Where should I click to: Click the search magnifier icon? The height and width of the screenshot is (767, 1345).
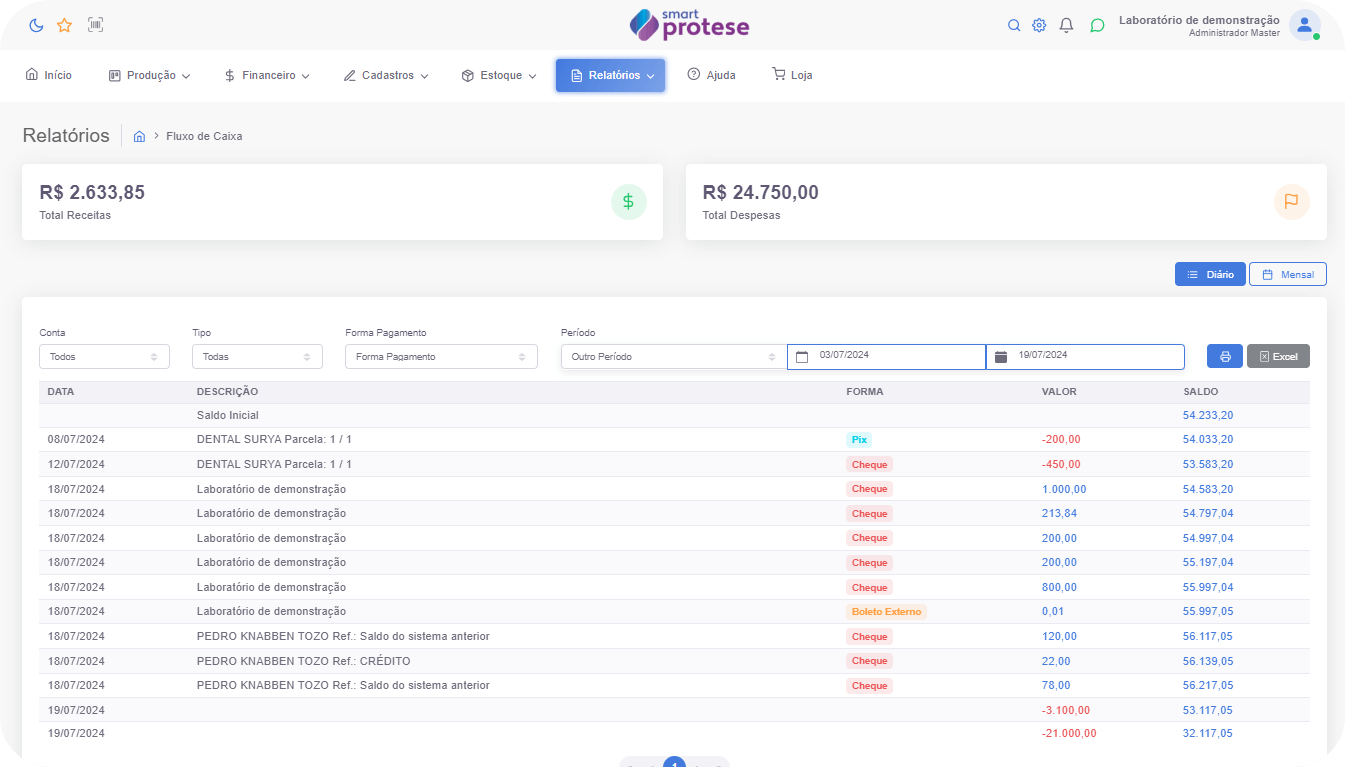click(x=1014, y=25)
